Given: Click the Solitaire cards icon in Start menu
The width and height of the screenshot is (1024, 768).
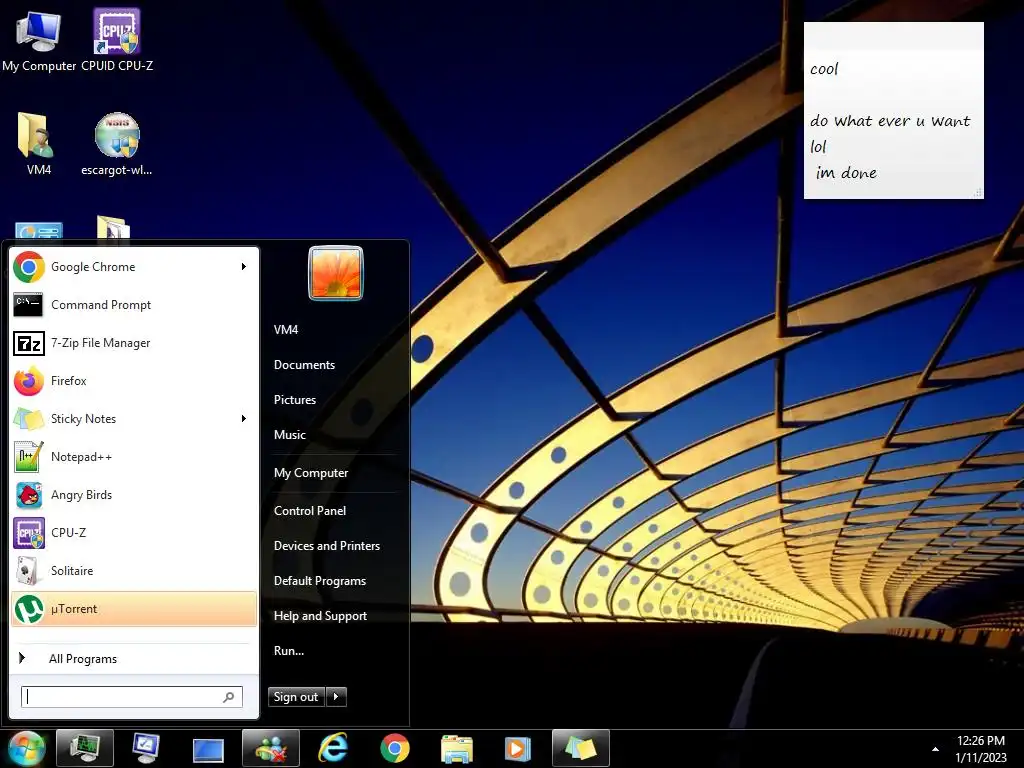Looking at the screenshot, I should [27, 571].
